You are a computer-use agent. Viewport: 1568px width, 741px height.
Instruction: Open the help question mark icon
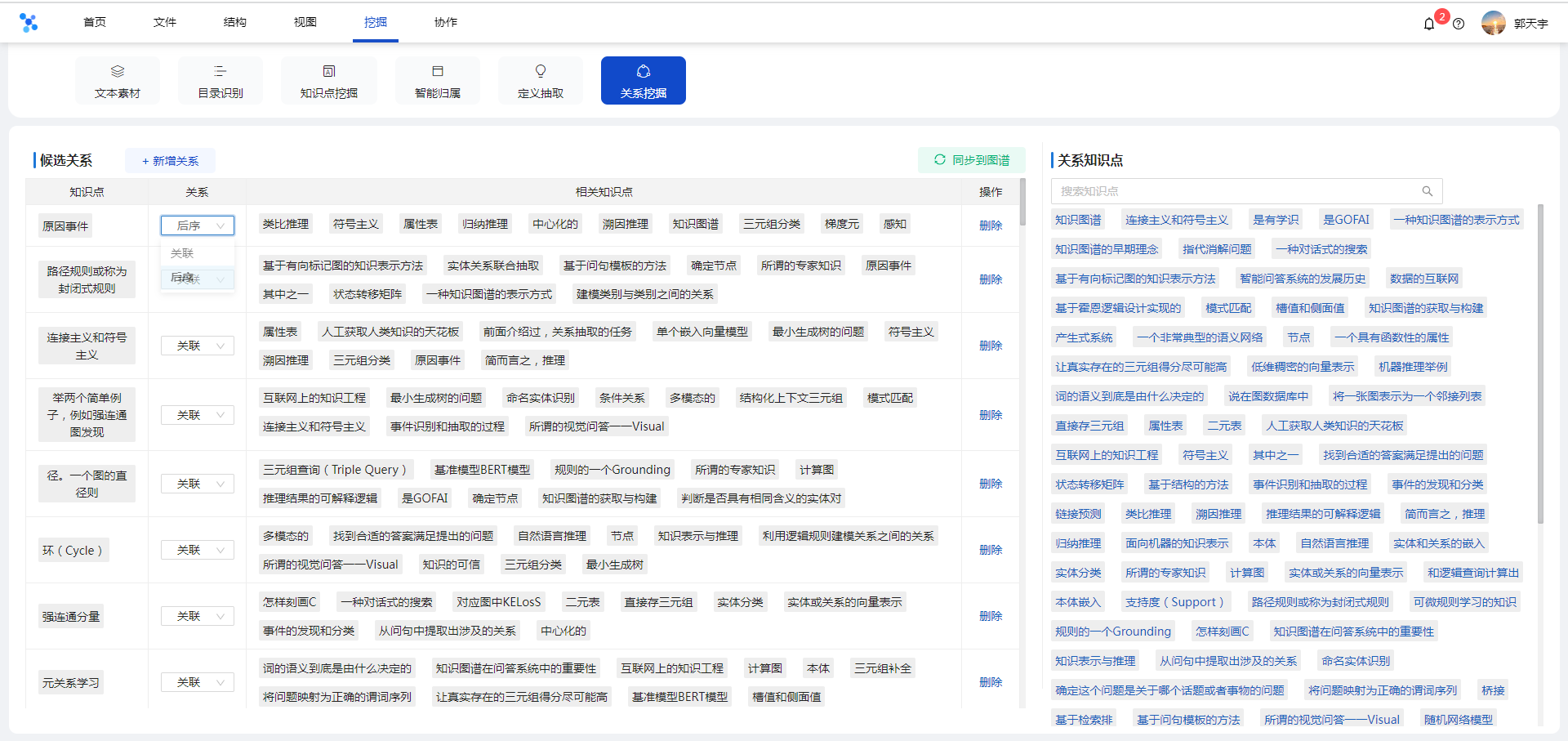(1459, 24)
